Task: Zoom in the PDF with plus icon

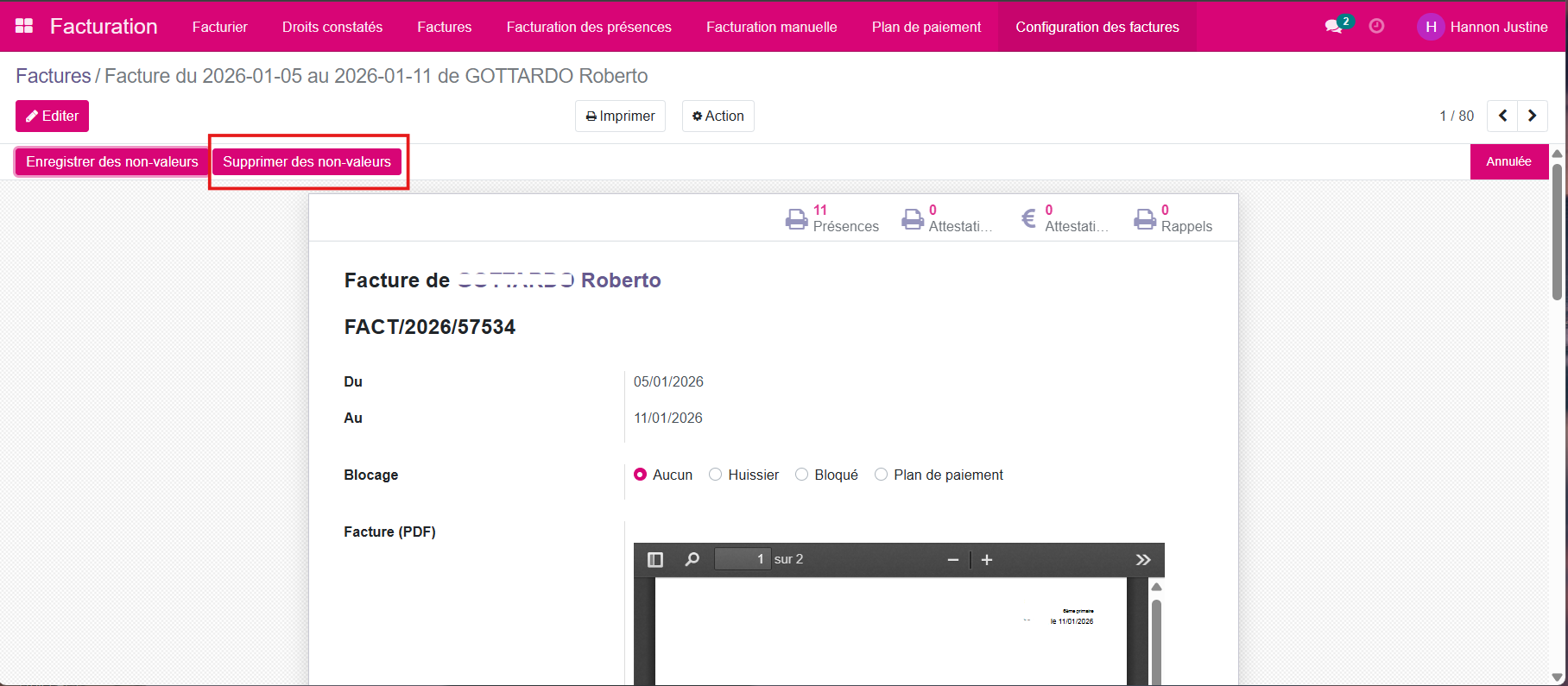Action: [987, 560]
